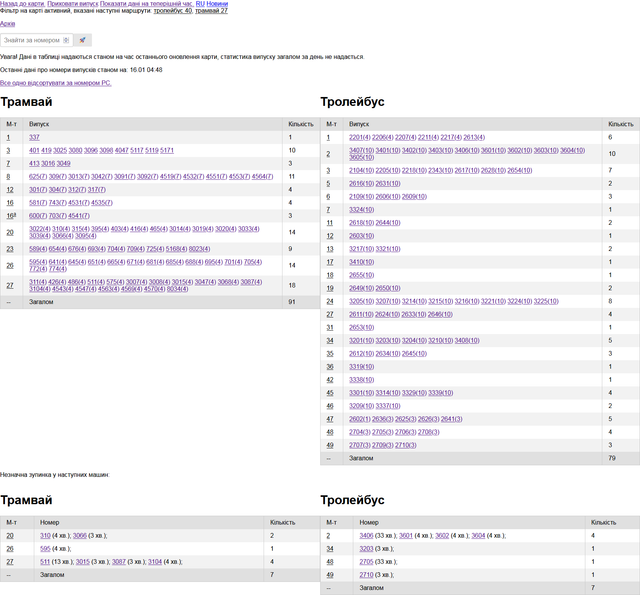Image resolution: width=640 pixels, height=595 pixels.
Task: Open trolleybus vehicle 2707(3) link
Action: point(360,445)
